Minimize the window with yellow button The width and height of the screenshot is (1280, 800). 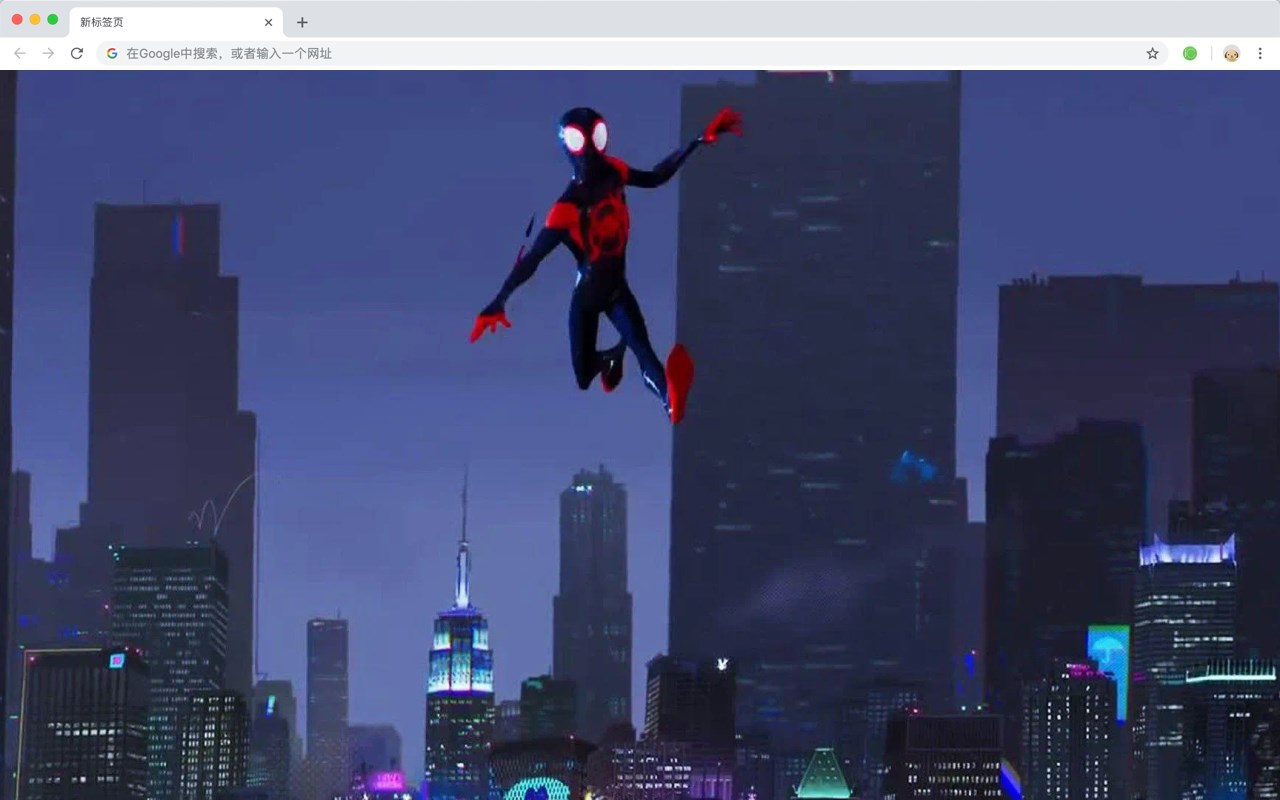point(35,19)
